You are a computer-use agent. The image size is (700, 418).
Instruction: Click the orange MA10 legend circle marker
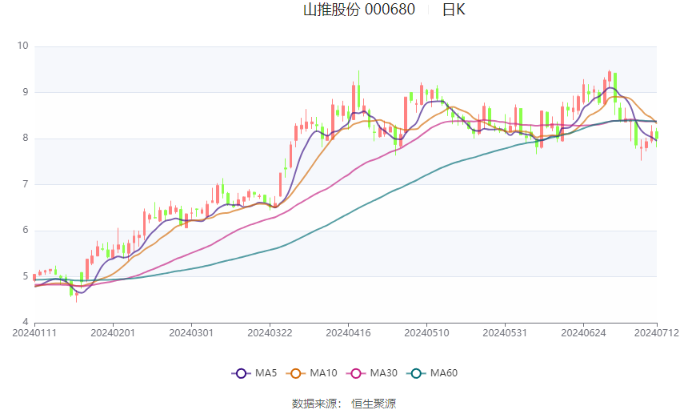[x=296, y=373]
